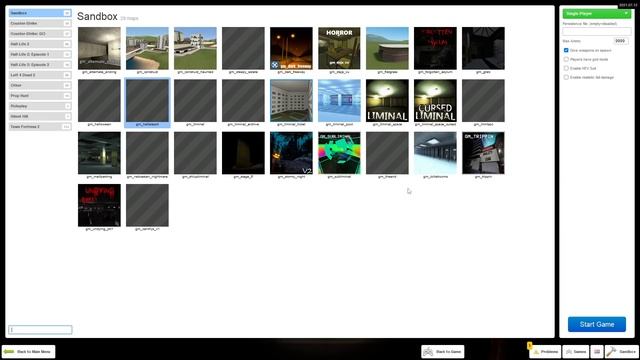Open the Counter-Strike map category
Image resolution: width=640 pixels, height=360 pixels.
[x=40, y=23]
